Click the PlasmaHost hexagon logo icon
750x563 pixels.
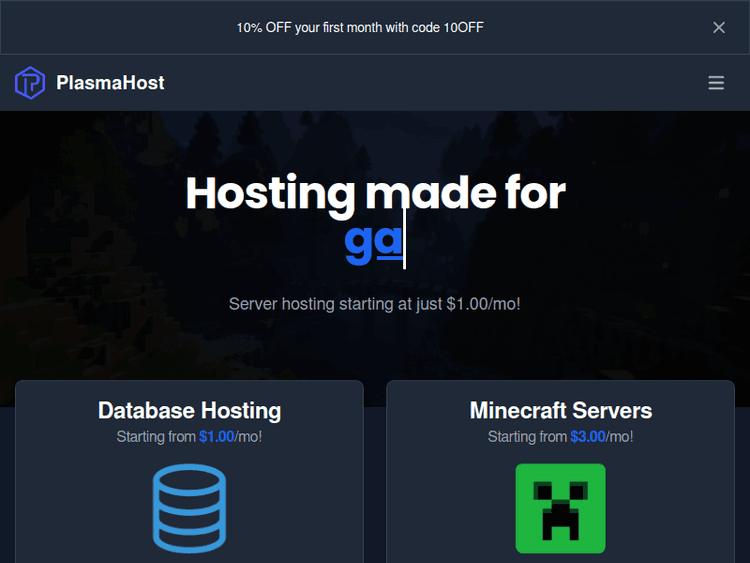pos(30,83)
